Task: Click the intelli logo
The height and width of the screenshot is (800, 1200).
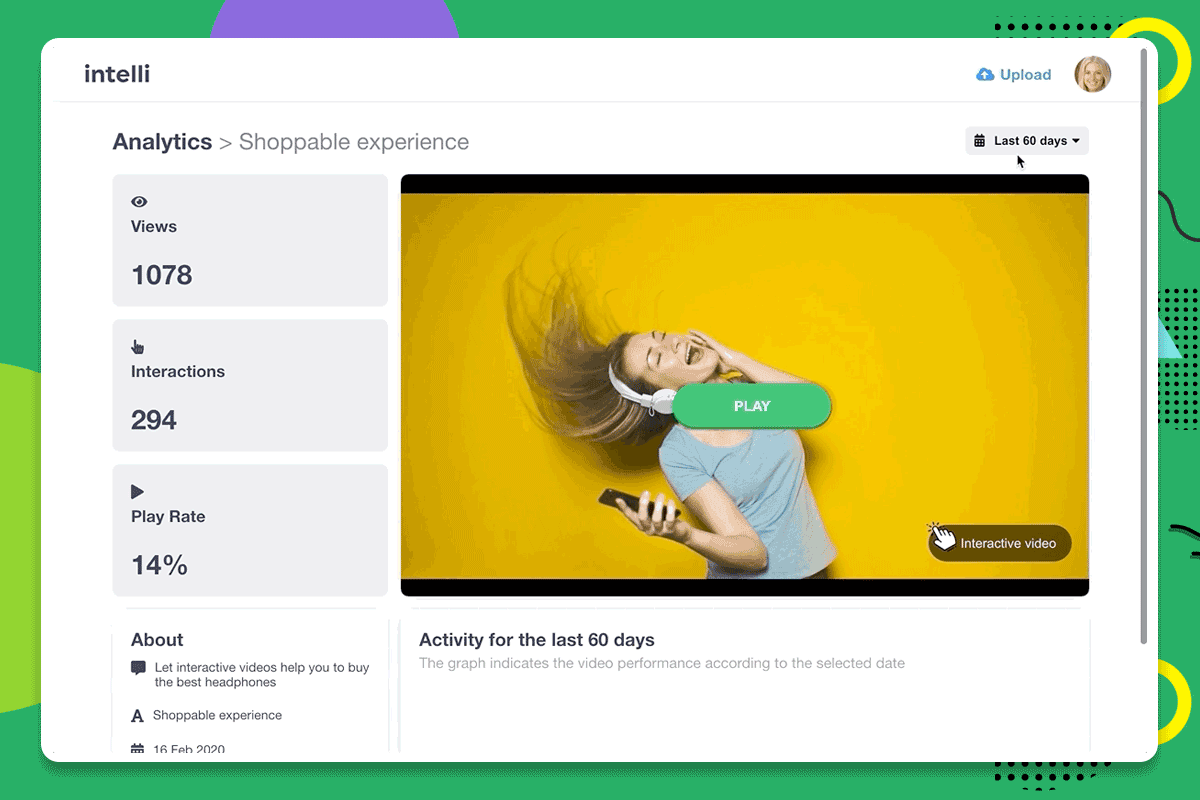Action: pyautogui.click(x=117, y=74)
